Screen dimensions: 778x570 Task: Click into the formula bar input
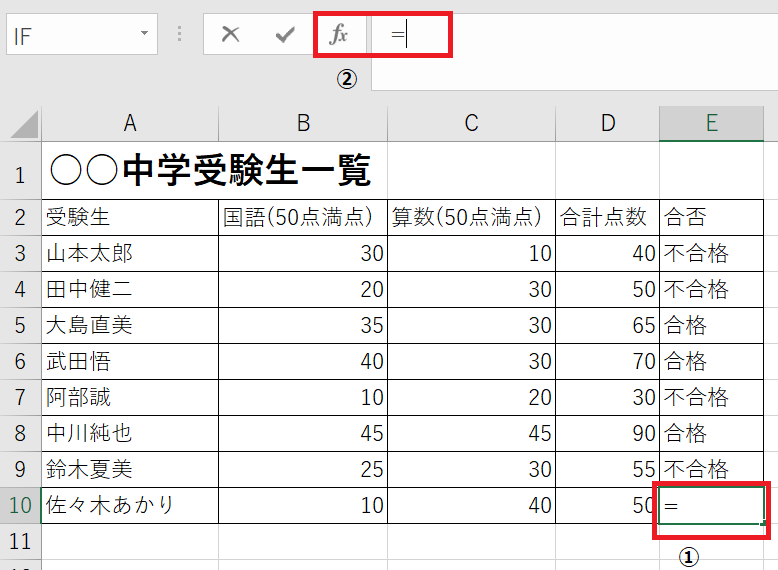[575, 52]
